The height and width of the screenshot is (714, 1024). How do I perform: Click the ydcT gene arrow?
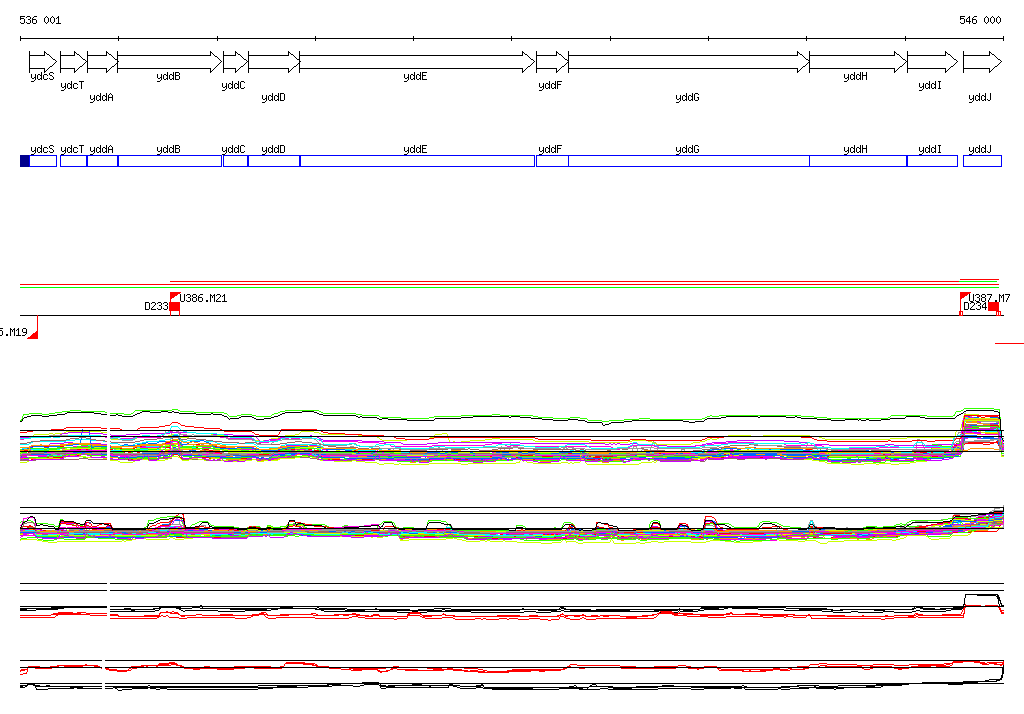[x=73, y=62]
